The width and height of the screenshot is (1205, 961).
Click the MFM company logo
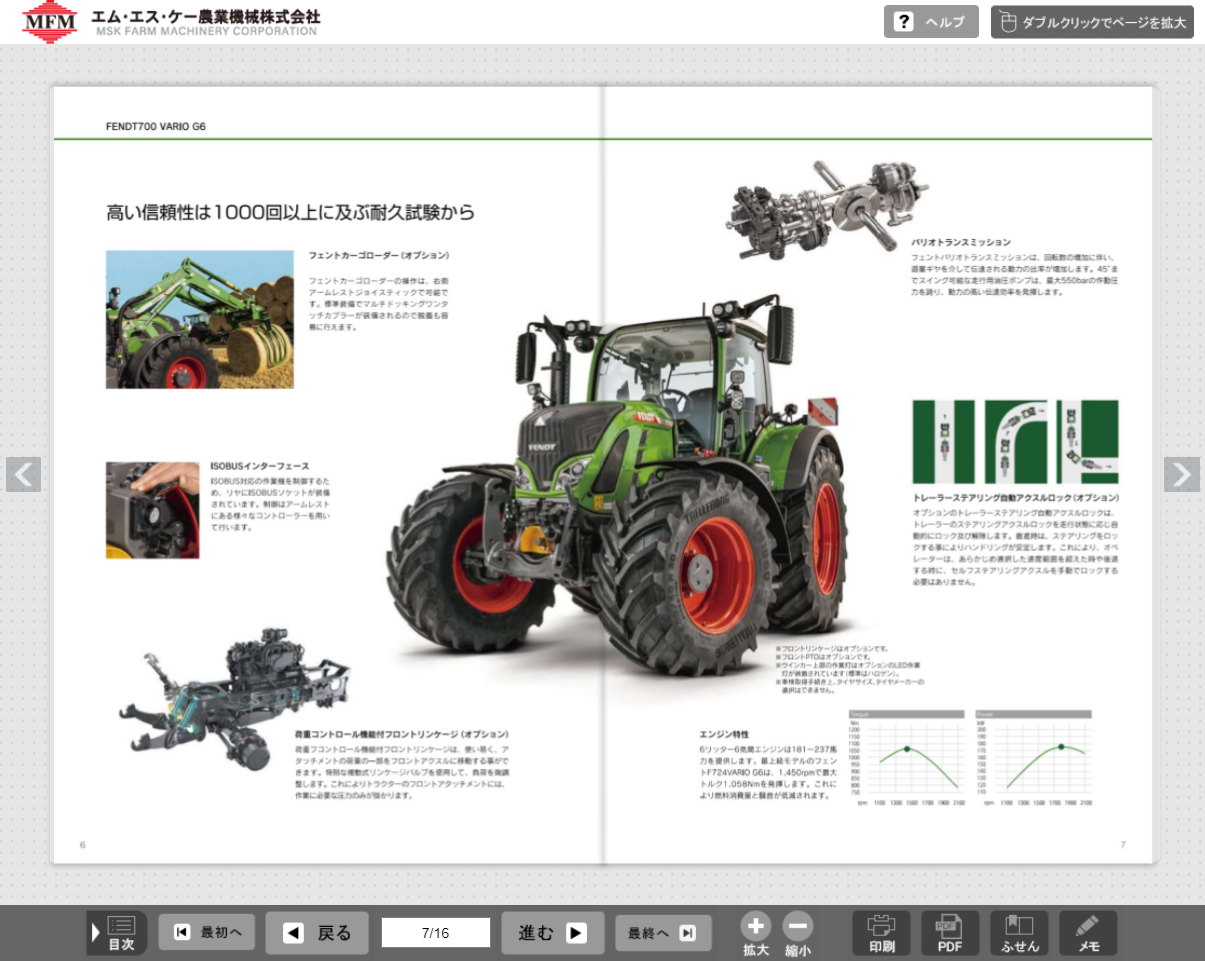[x=49, y=22]
